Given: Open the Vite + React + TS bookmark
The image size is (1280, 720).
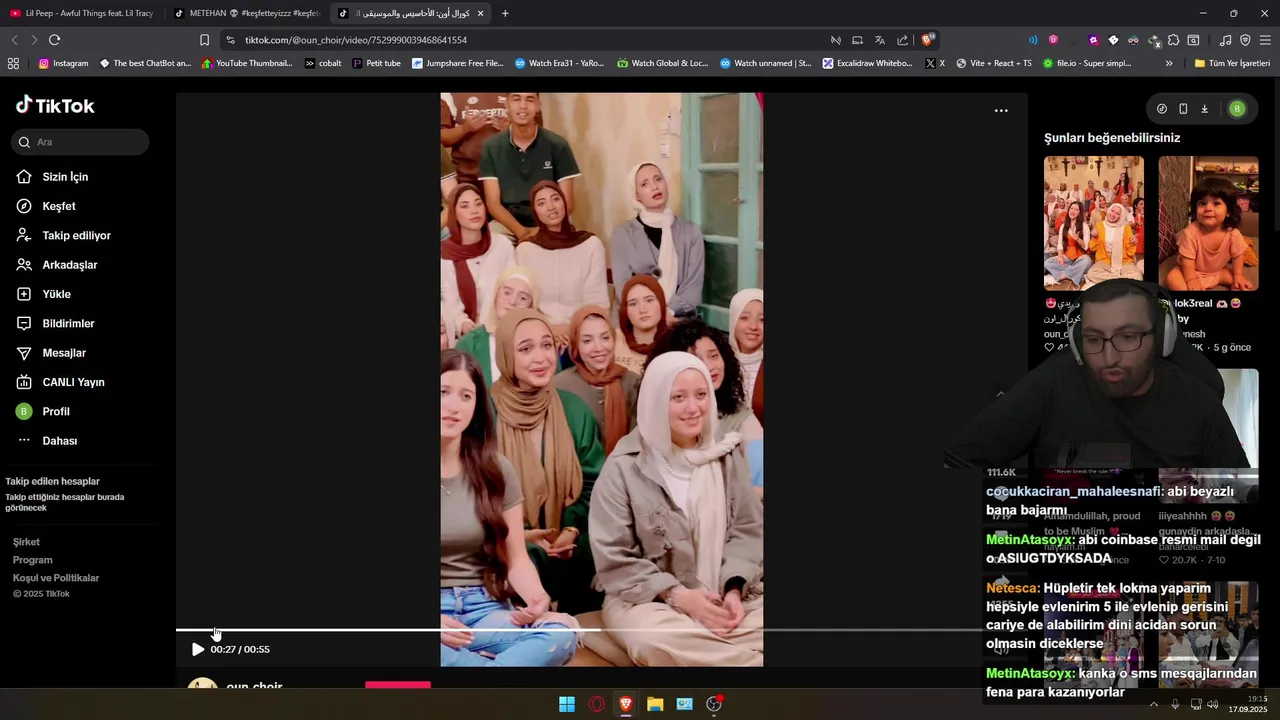Looking at the screenshot, I should click(x=994, y=63).
